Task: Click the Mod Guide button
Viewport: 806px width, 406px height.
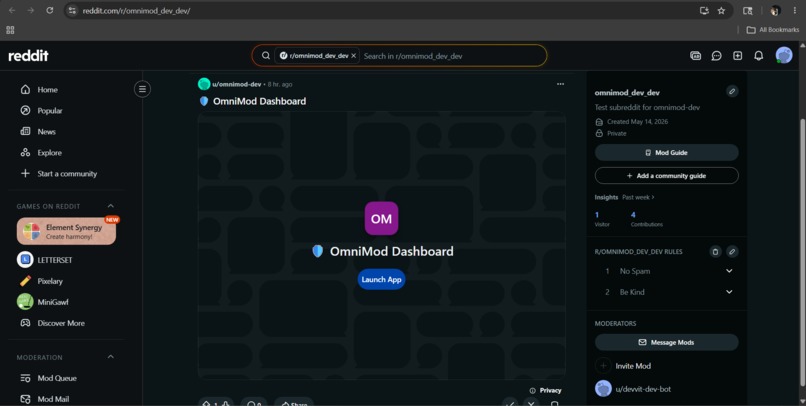Action: 667,153
